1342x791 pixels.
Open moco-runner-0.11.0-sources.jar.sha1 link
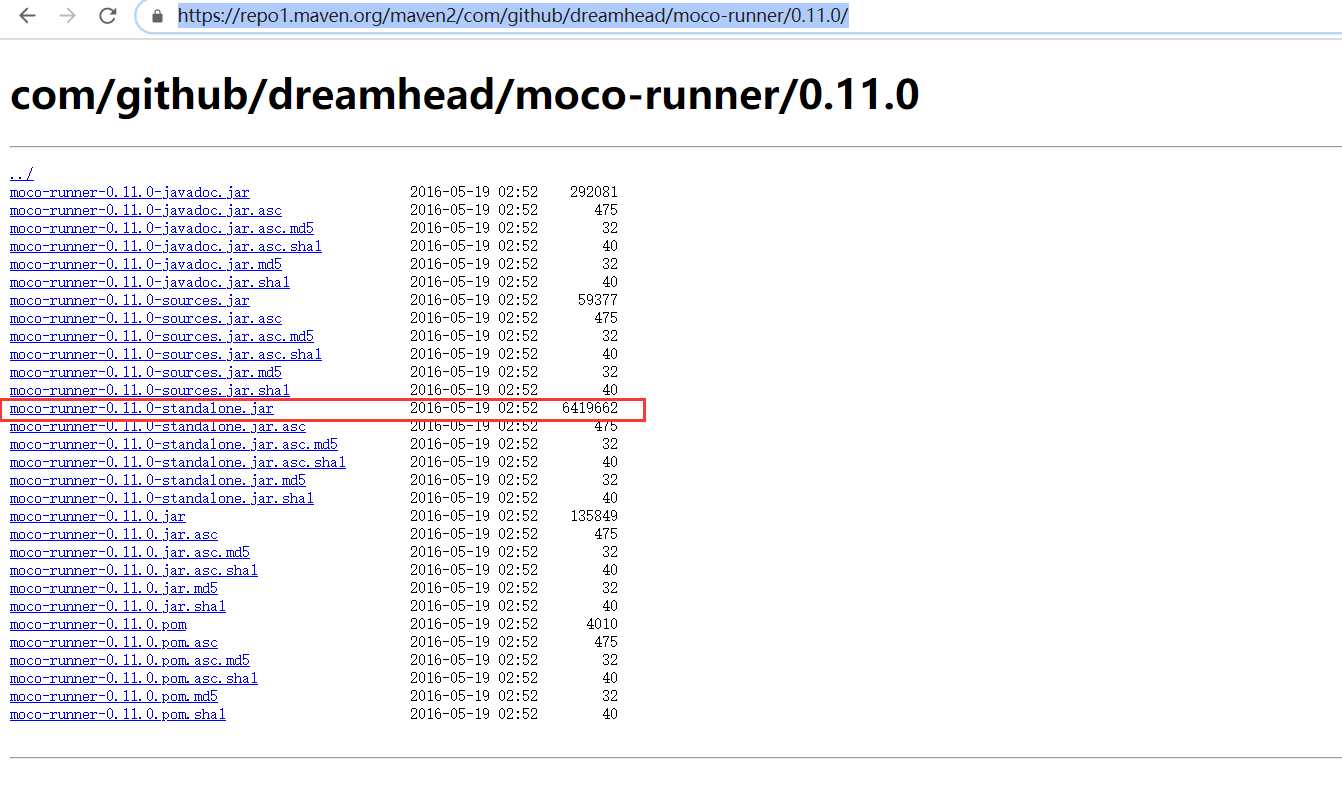pos(150,390)
